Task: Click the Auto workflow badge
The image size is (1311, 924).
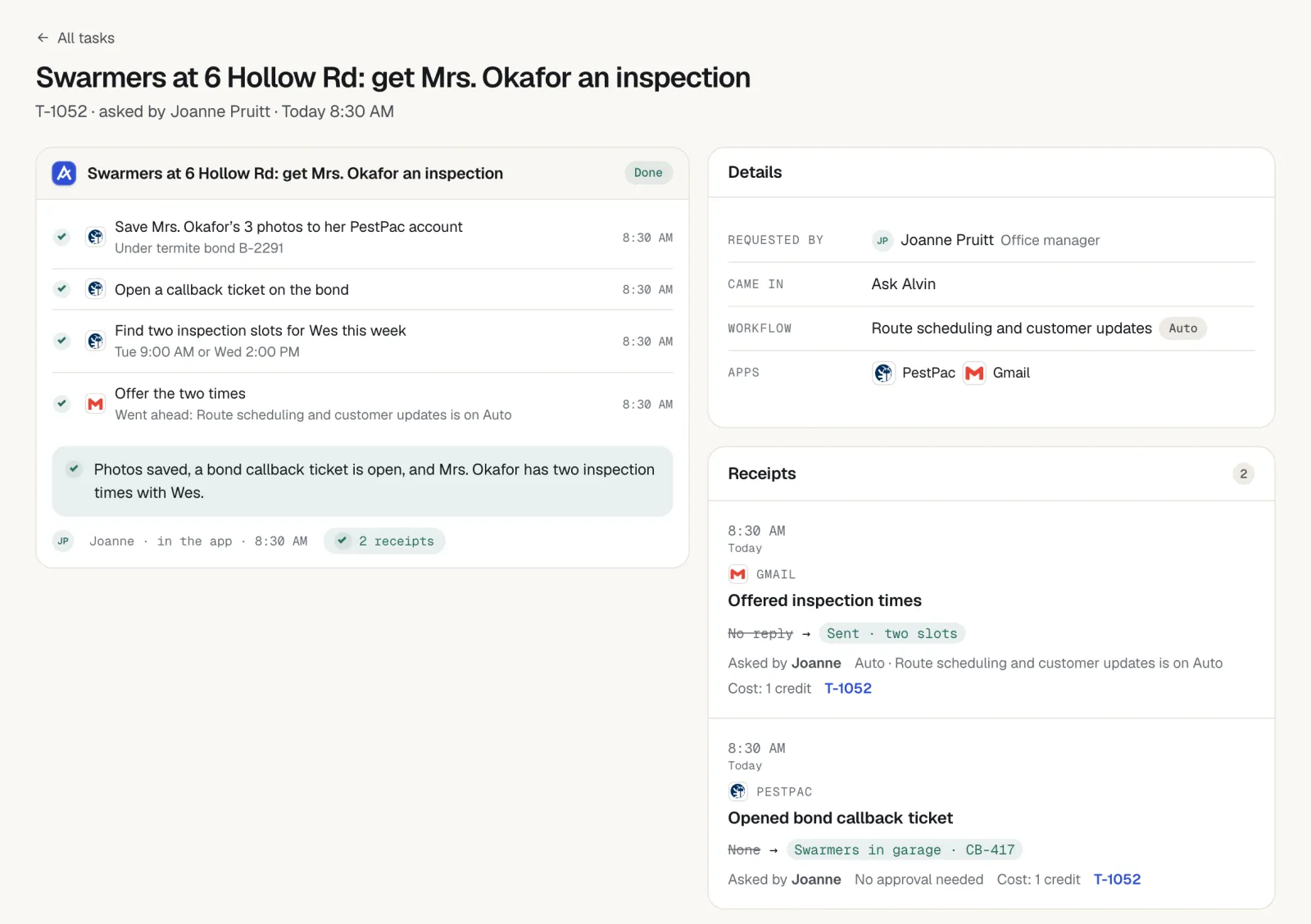Action: pyautogui.click(x=1182, y=328)
